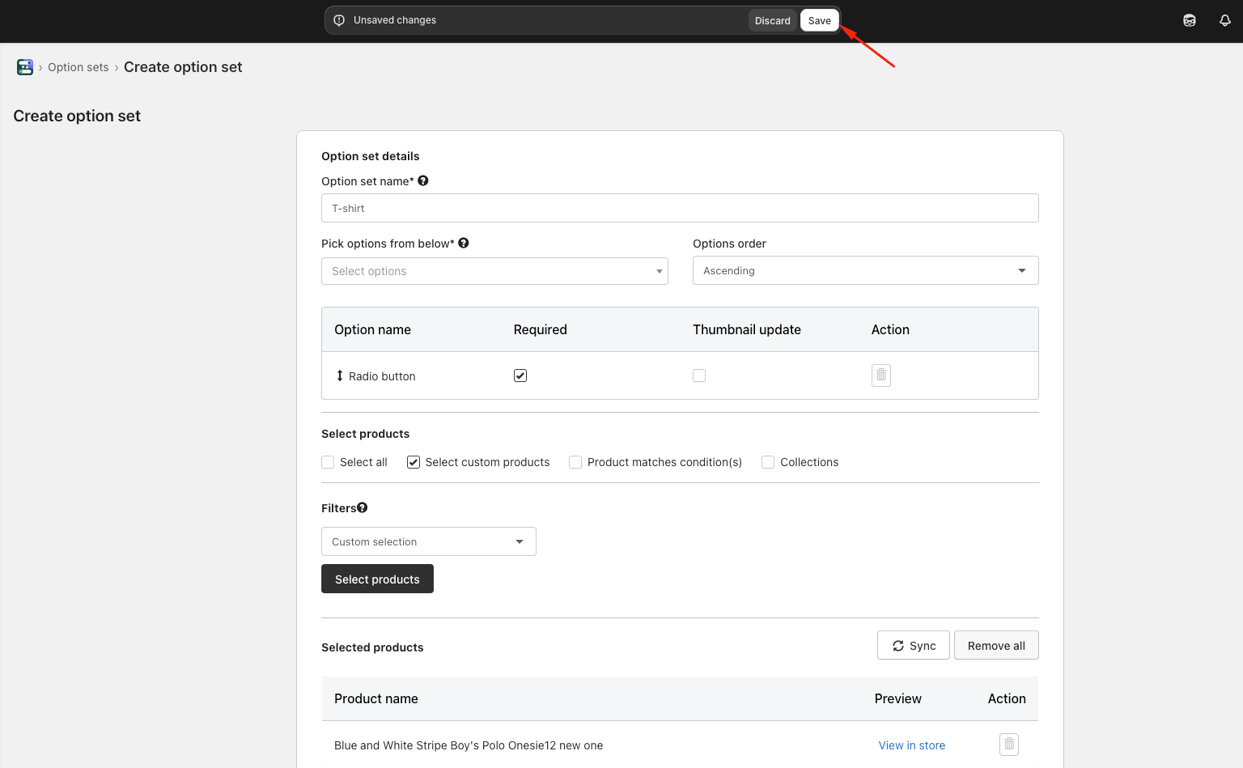Open the Select options dropdown

click(494, 271)
